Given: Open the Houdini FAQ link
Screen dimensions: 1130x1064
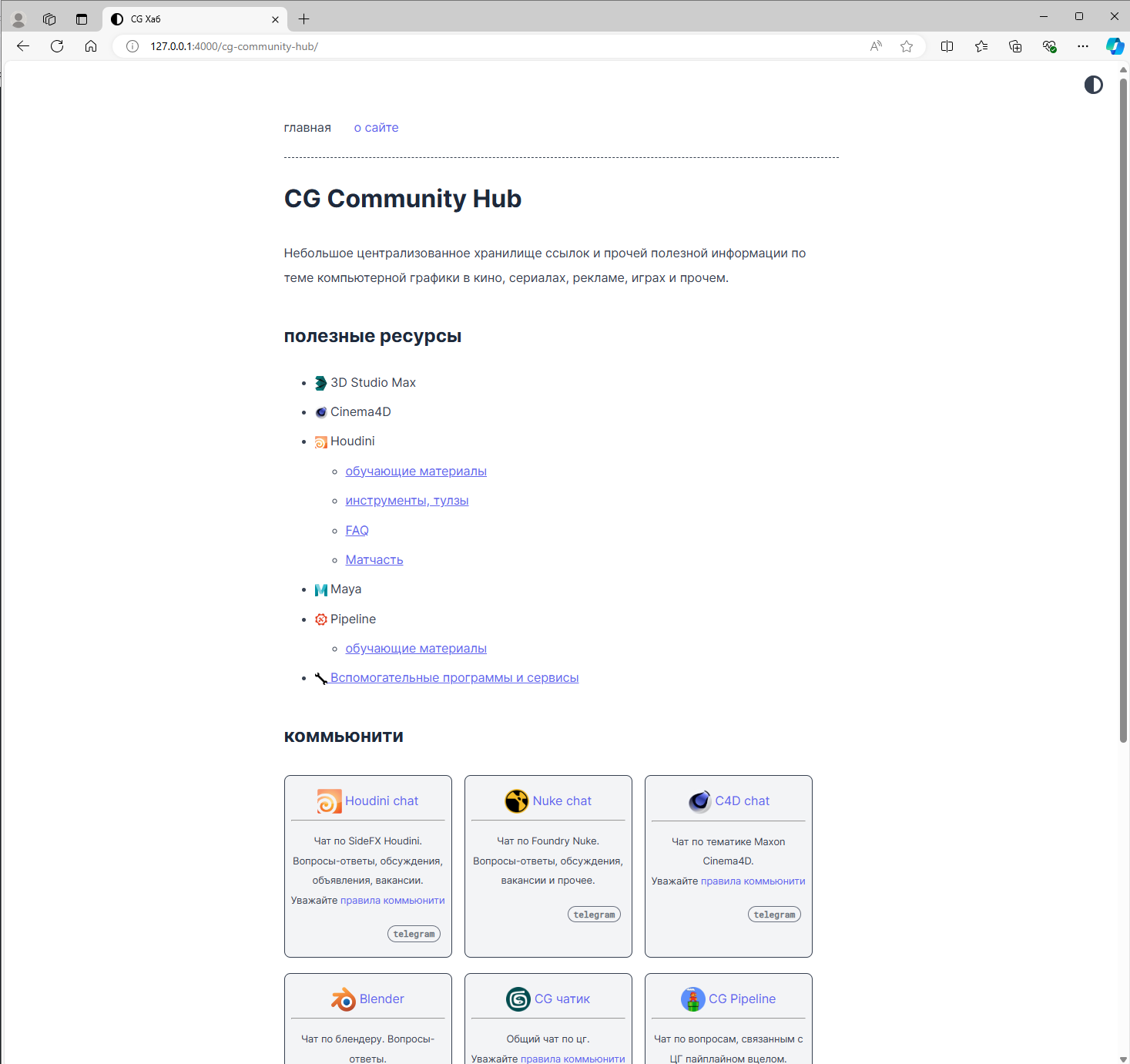Looking at the screenshot, I should (x=357, y=531).
